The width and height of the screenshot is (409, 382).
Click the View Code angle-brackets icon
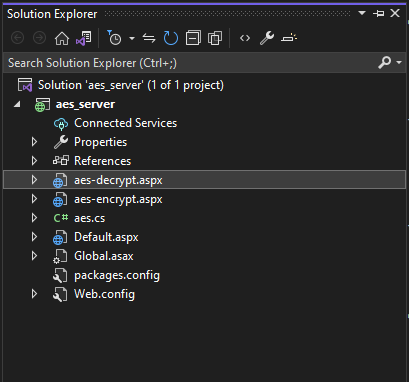245,38
